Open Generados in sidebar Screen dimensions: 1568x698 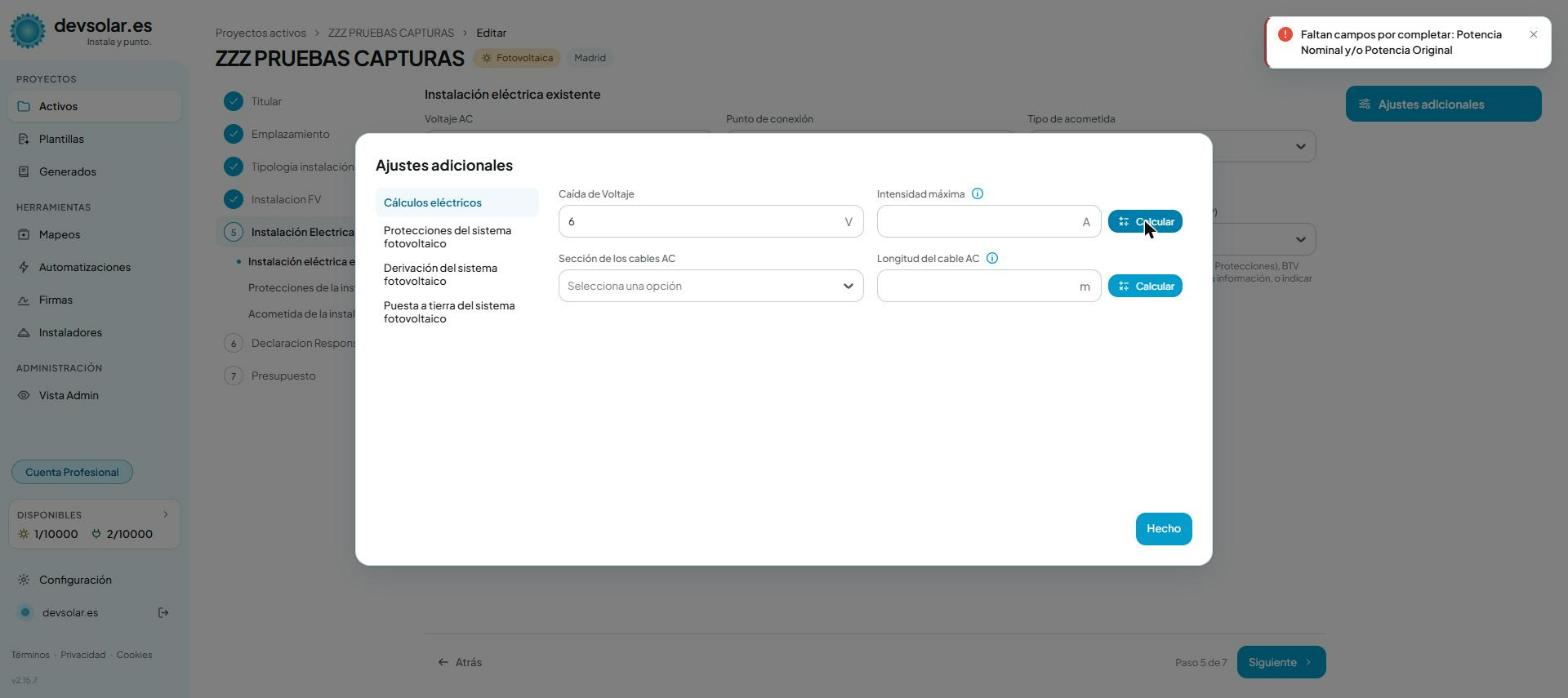coord(96,172)
